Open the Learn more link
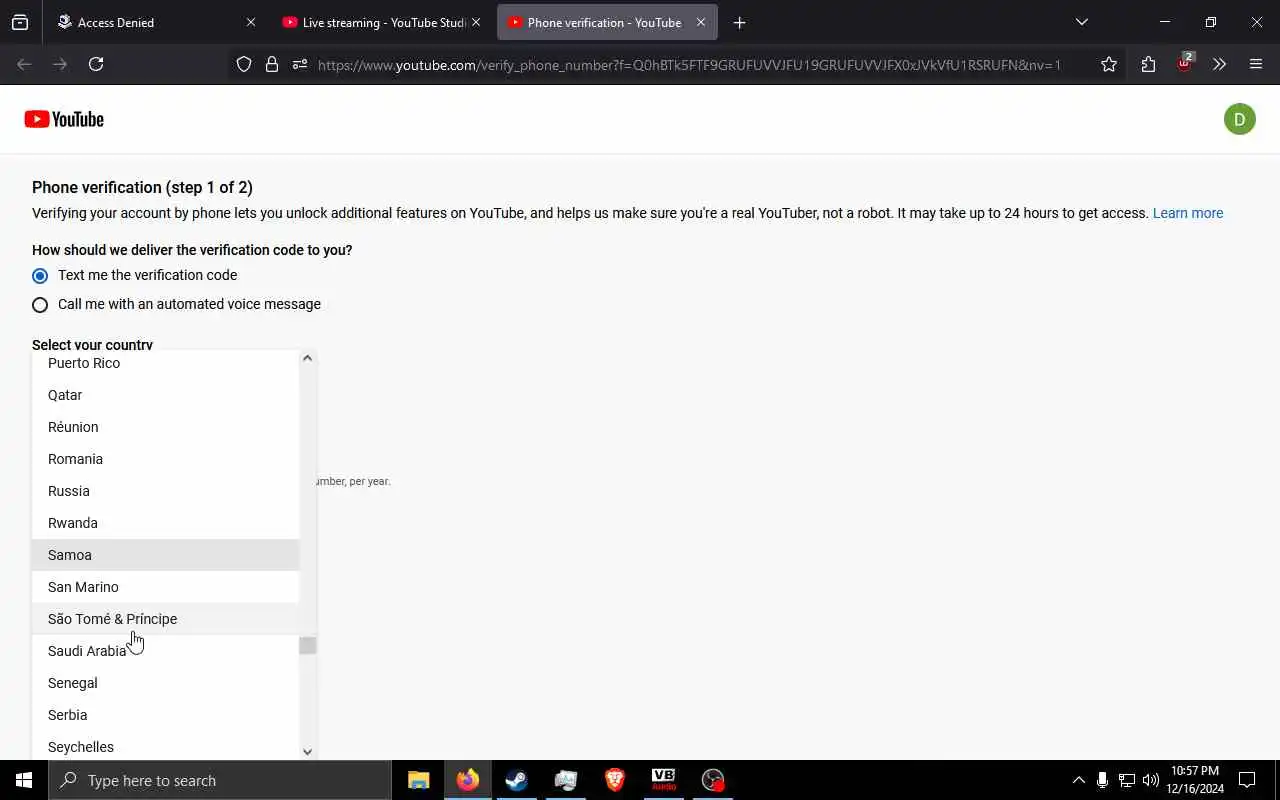 [1188, 213]
